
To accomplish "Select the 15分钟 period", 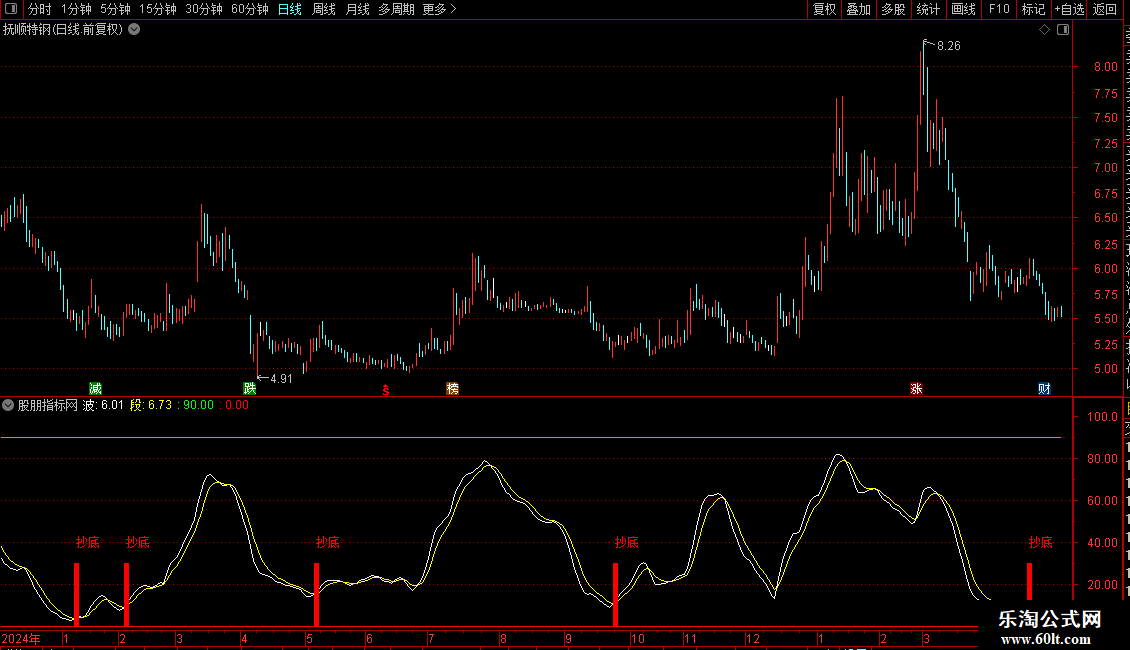I will coord(158,9).
